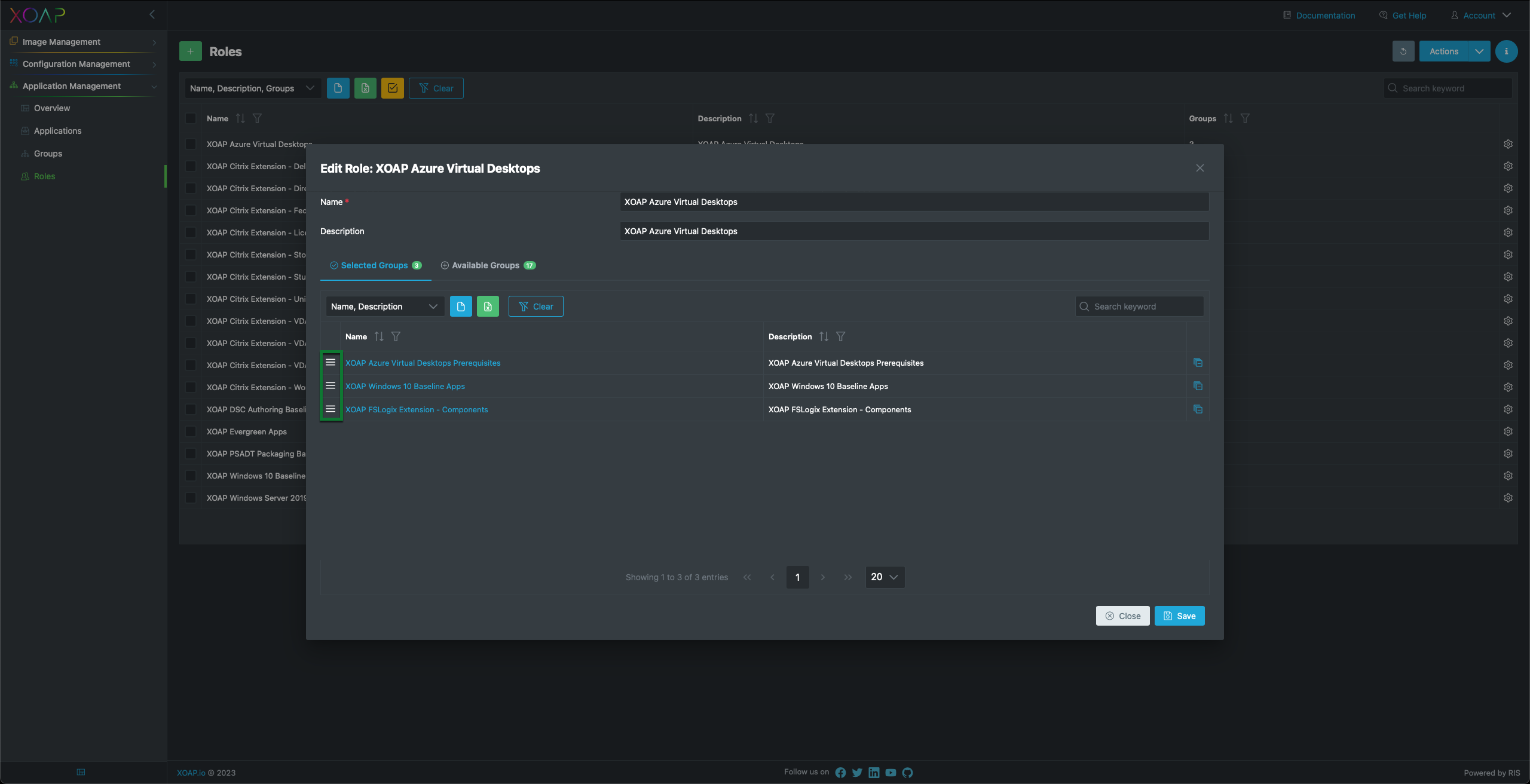Click the reorder handle of XOAP FSLogix Extension - Components
This screenshot has height=784, width=1530.
(331, 409)
